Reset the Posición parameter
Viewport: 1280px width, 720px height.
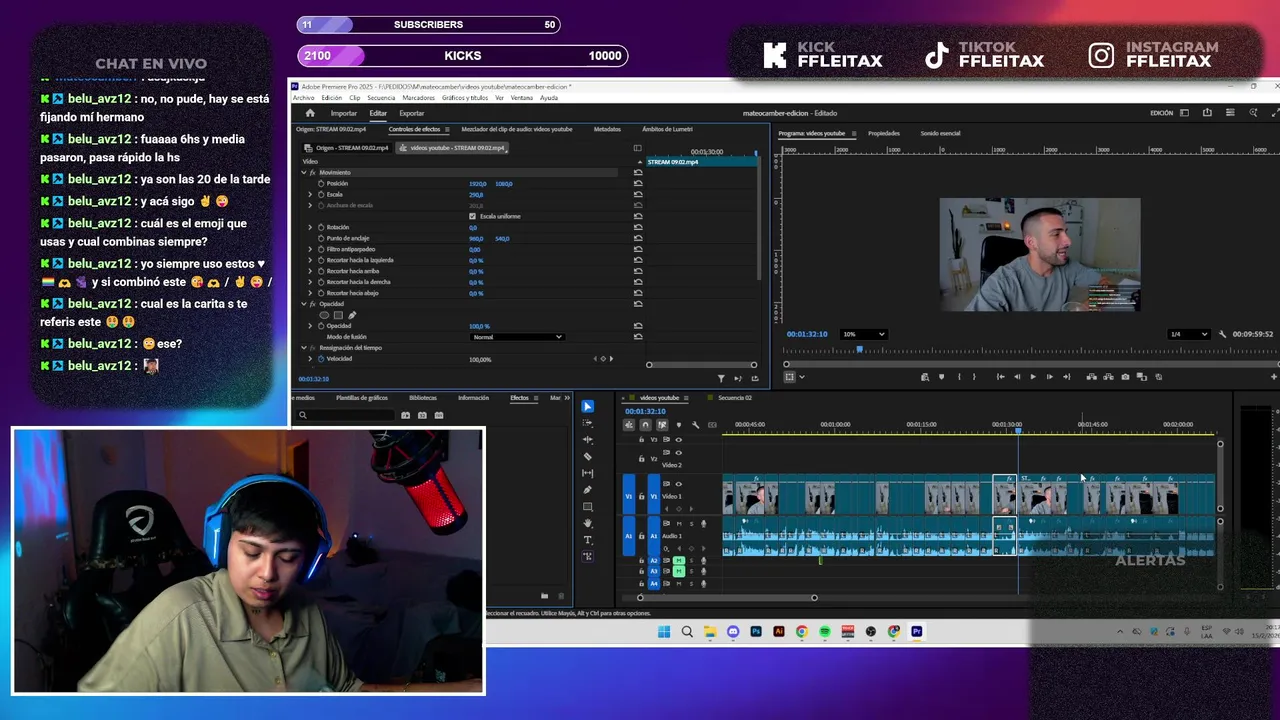pyautogui.click(x=638, y=183)
